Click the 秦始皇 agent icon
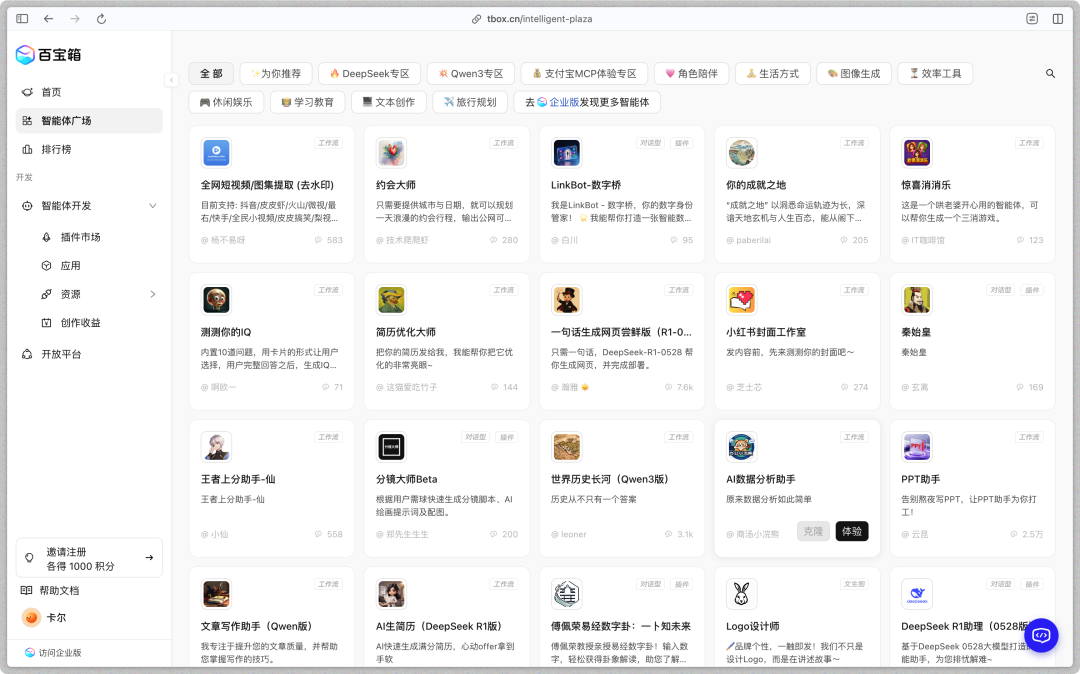Image resolution: width=1080 pixels, height=674 pixels. point(917,300)
